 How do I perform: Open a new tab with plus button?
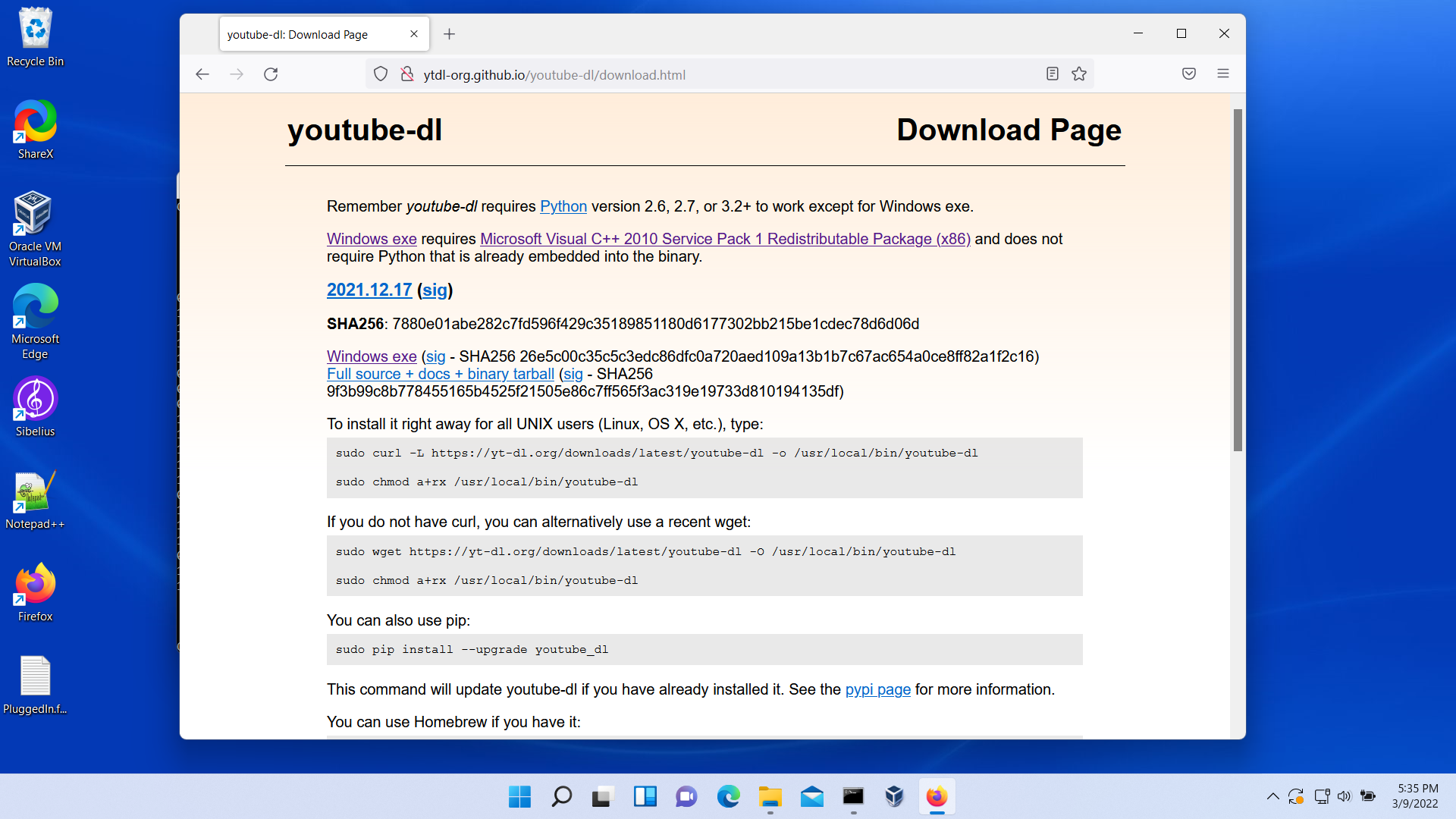tap(449, 34)
